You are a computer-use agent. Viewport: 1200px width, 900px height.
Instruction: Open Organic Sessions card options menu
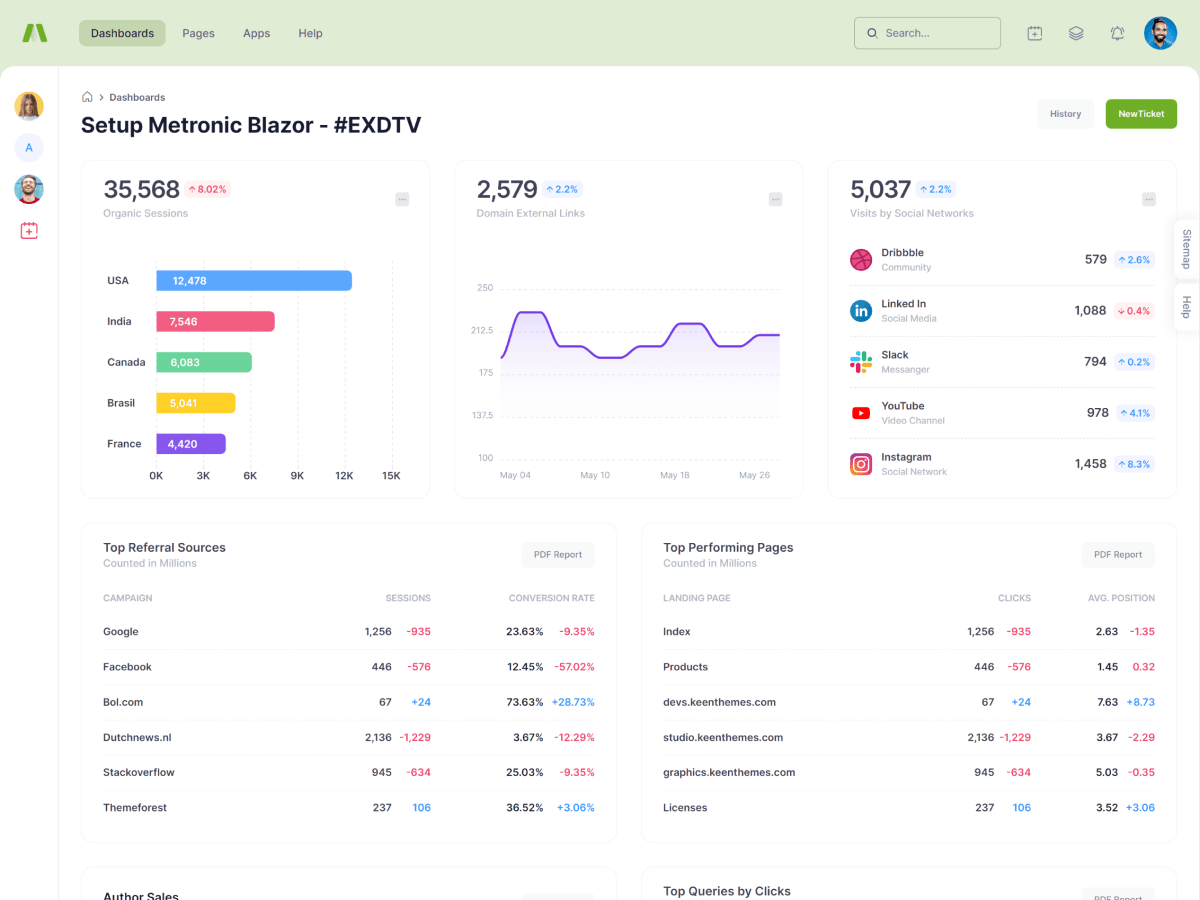tap(402, 199)
